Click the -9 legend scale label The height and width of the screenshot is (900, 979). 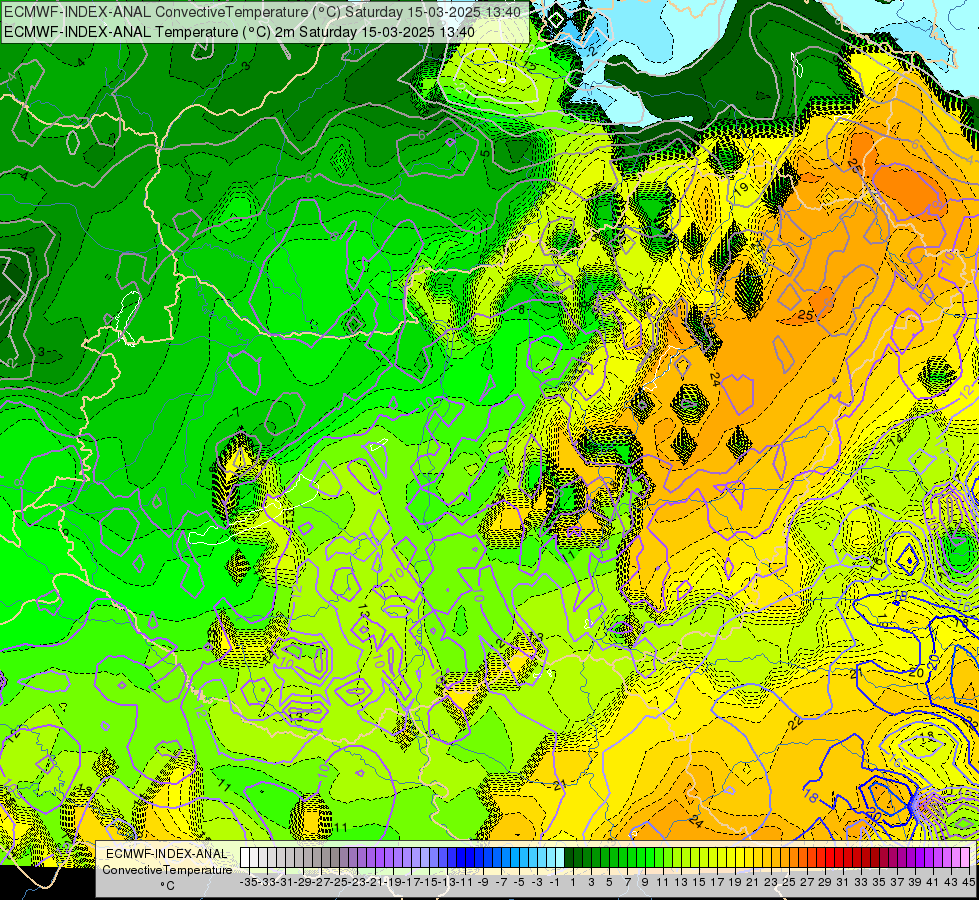(483, 882)
